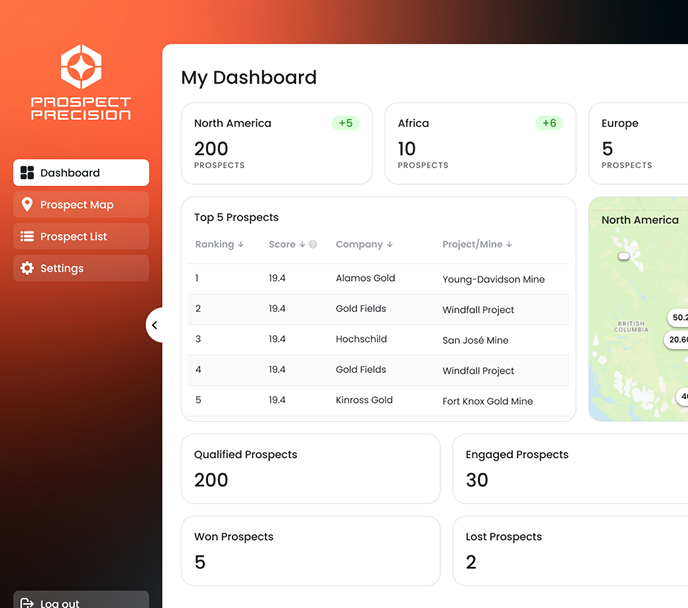Sort table by Score arrow
Screen dimensions: 688x608
coord(302,244)
